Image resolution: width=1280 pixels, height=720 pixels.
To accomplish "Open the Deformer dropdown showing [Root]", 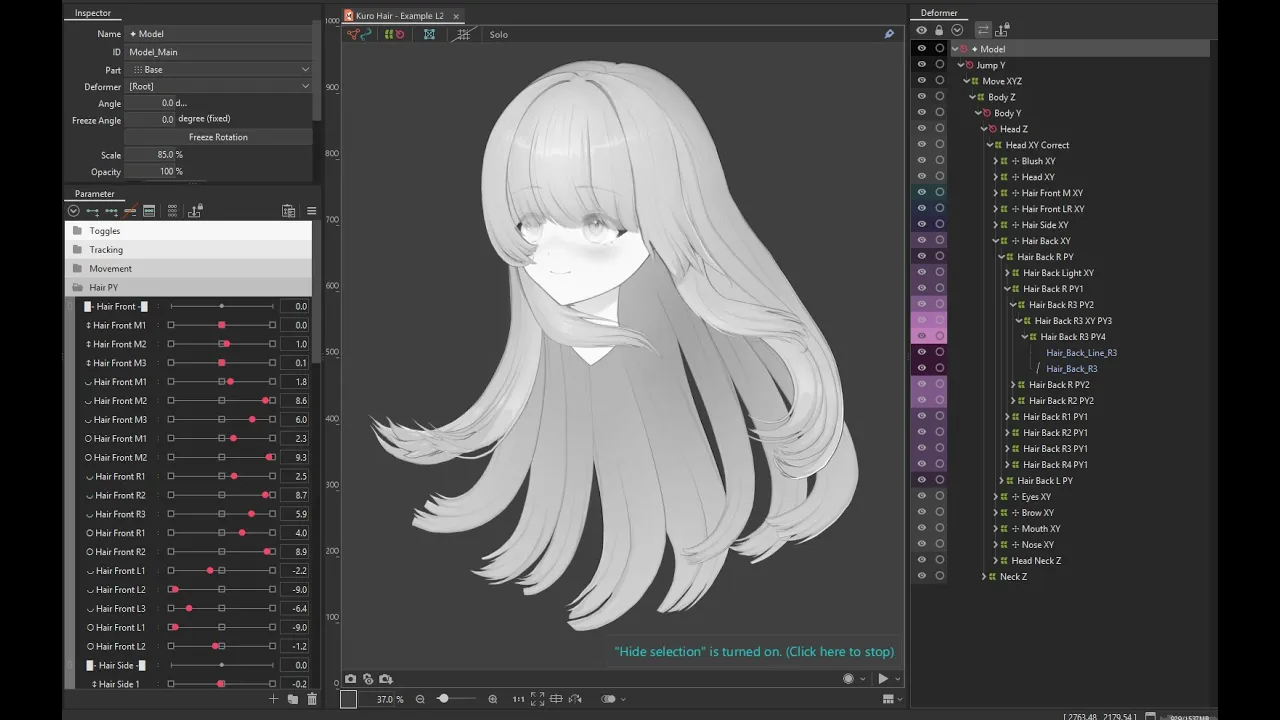I will (x=218, y=87).
